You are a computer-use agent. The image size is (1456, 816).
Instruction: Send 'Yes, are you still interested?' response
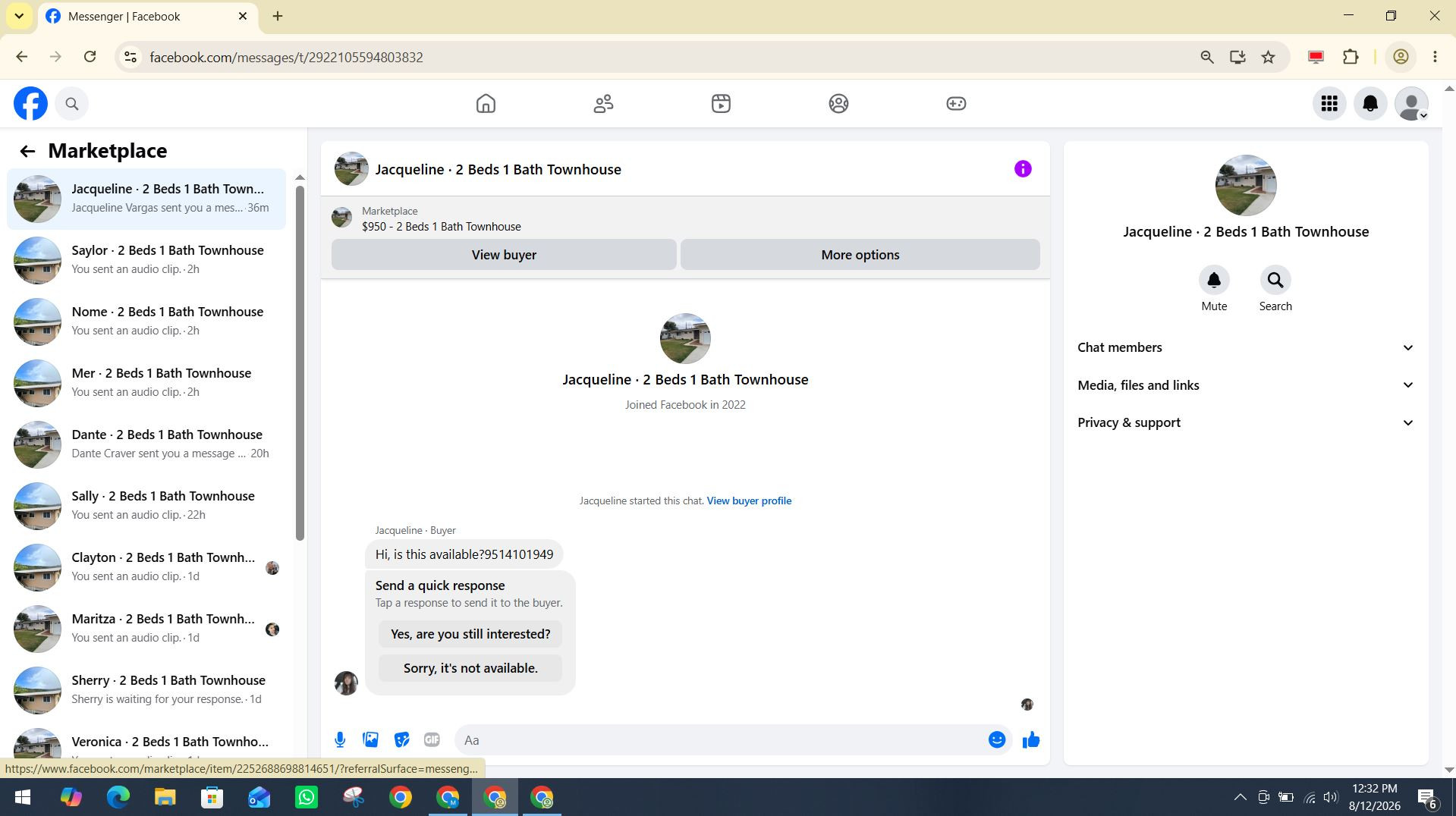470,634
